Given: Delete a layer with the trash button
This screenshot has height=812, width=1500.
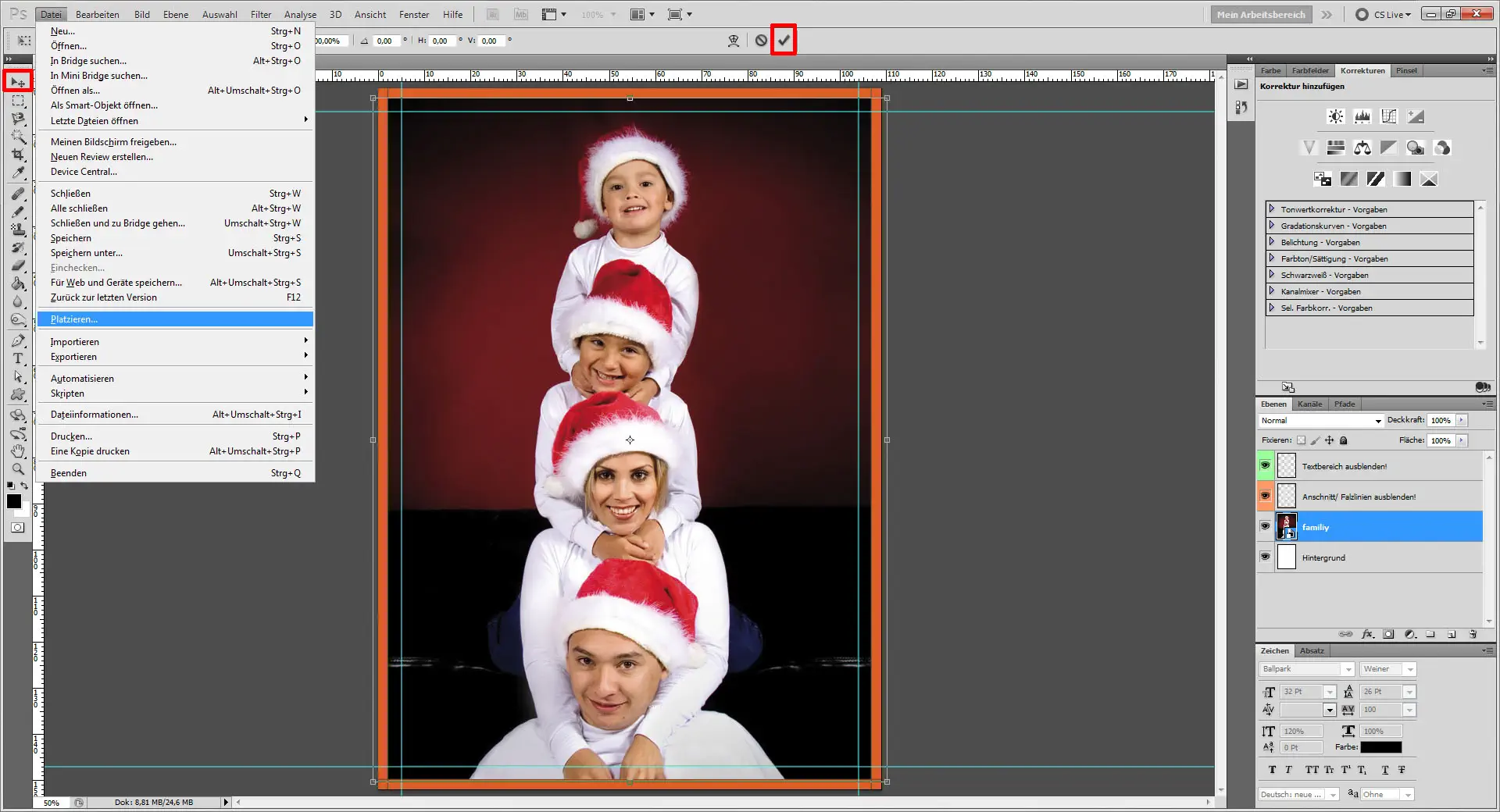Looking at the screenshot, I should click(x=1472, y=634).
